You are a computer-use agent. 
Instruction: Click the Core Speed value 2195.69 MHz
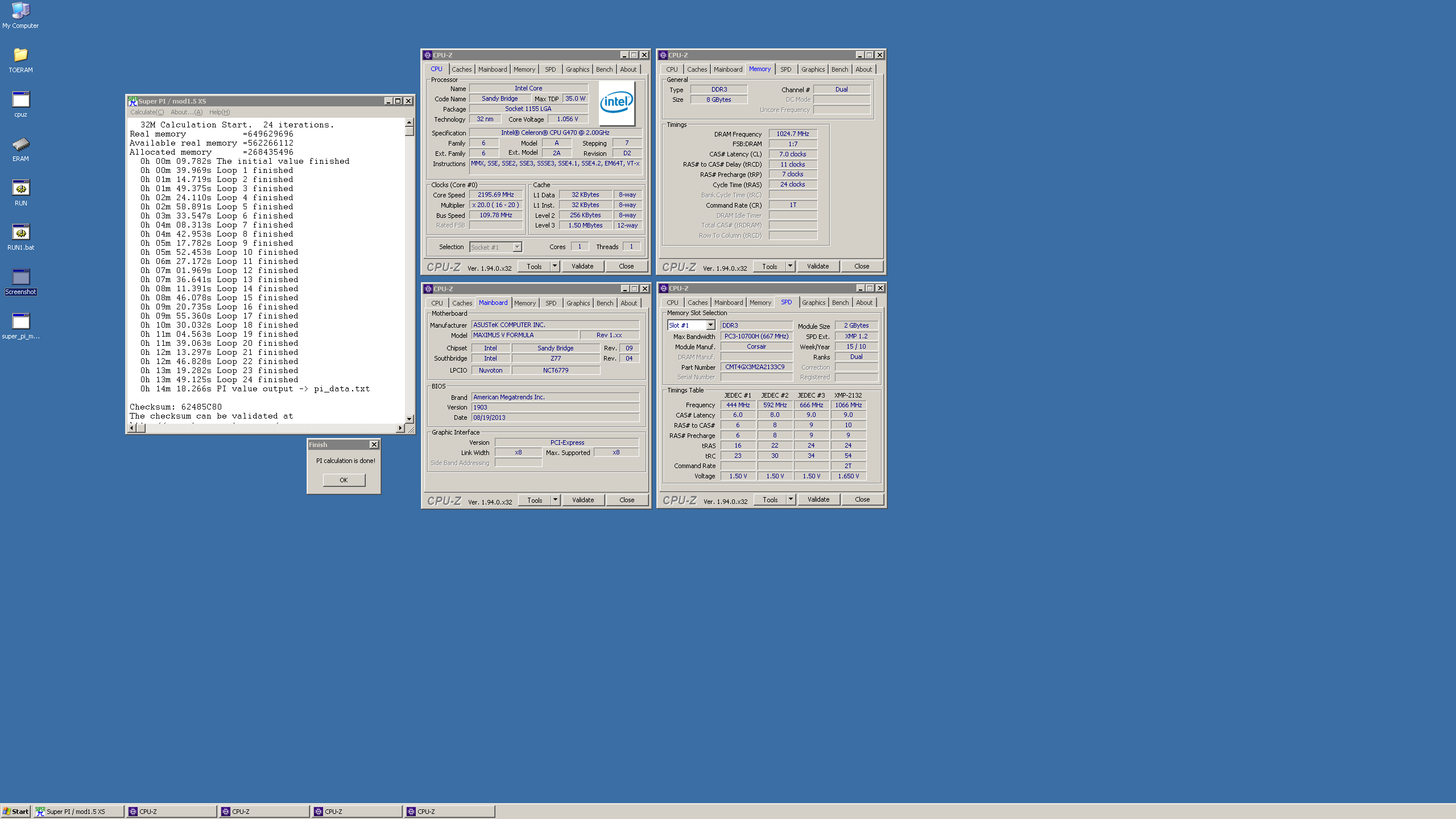pos(495,195)
